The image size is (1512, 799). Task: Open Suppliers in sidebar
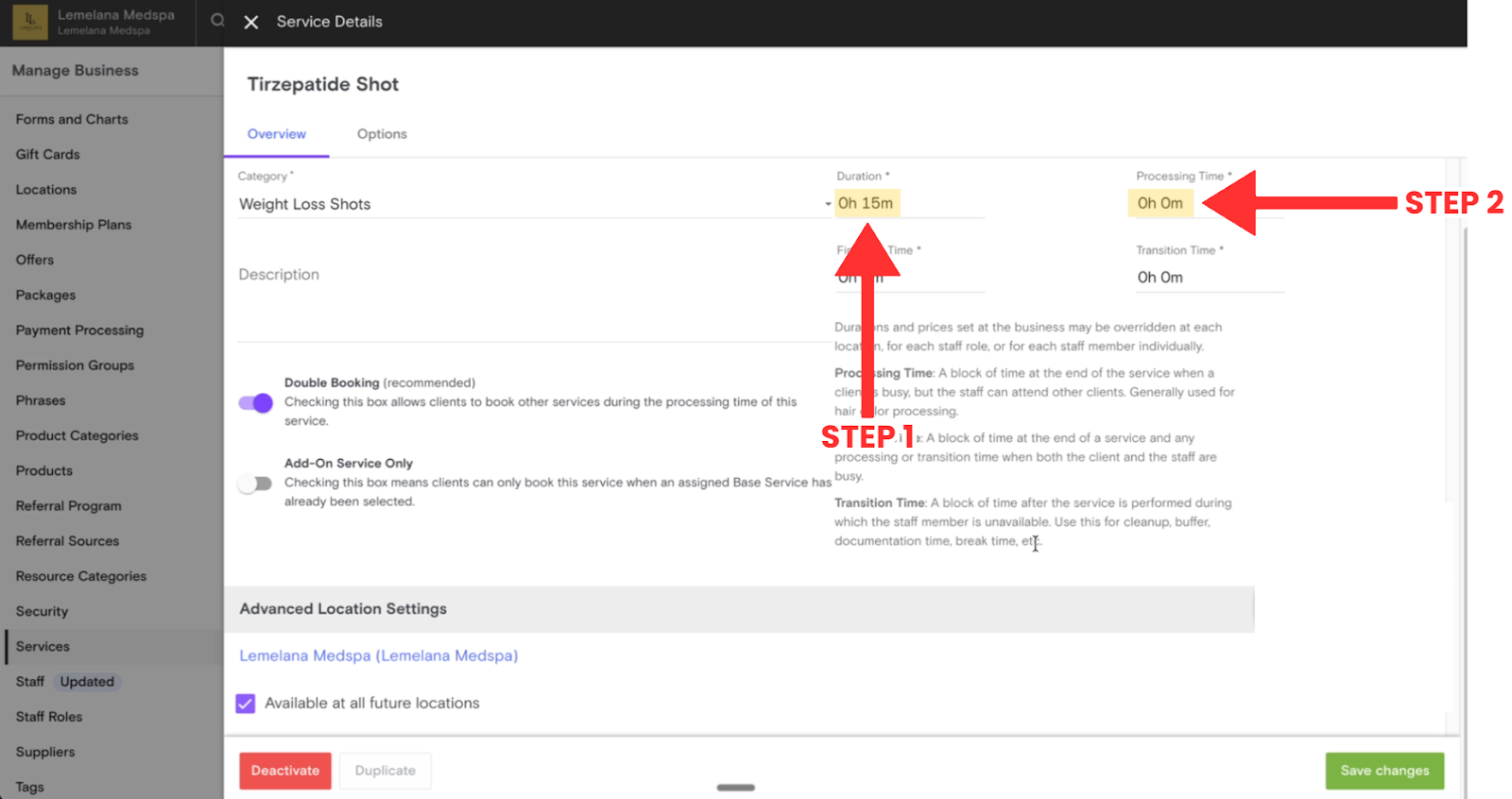(x=45, y=752)
